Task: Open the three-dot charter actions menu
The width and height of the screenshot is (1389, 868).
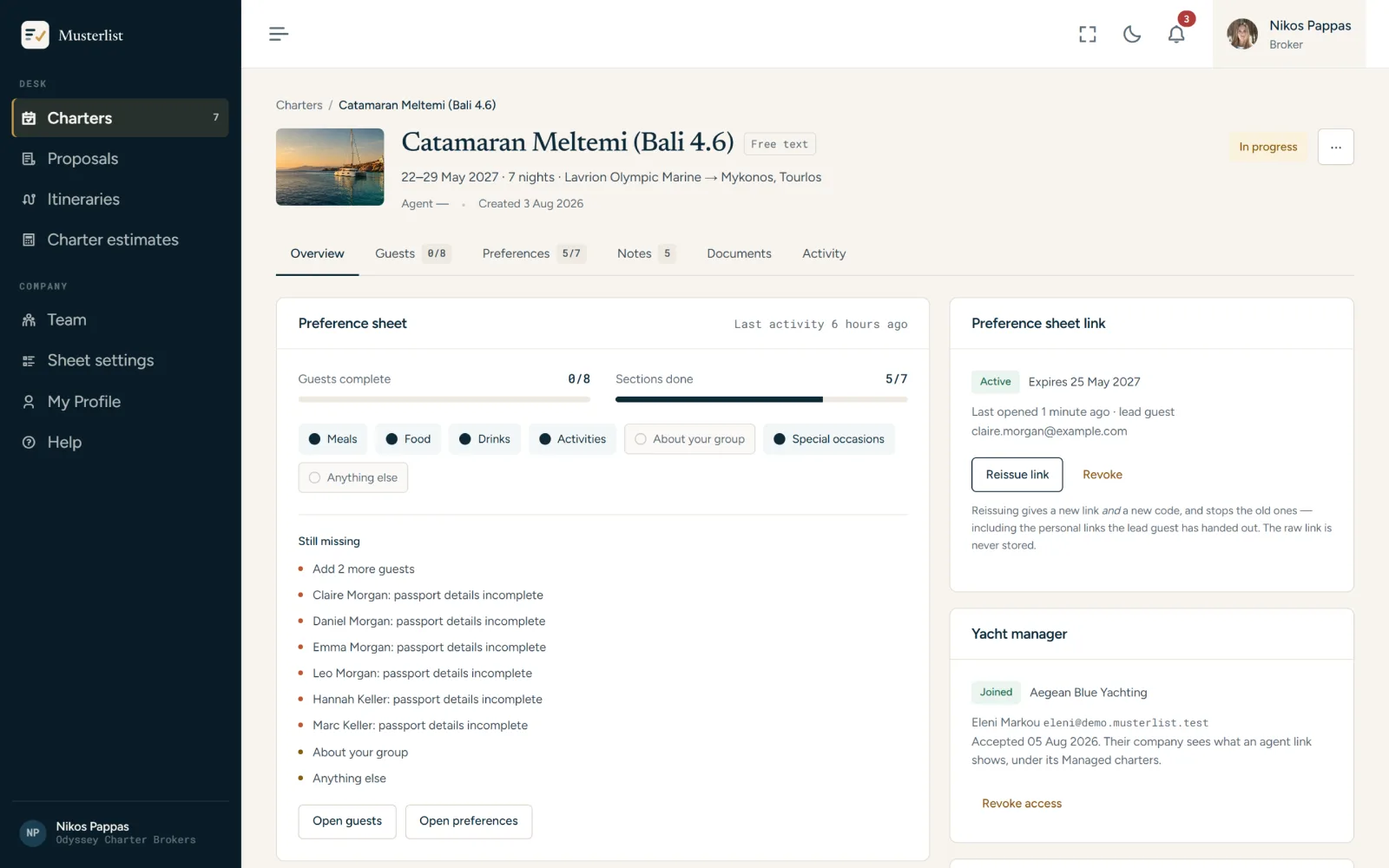Action: tap(1335, 147)
